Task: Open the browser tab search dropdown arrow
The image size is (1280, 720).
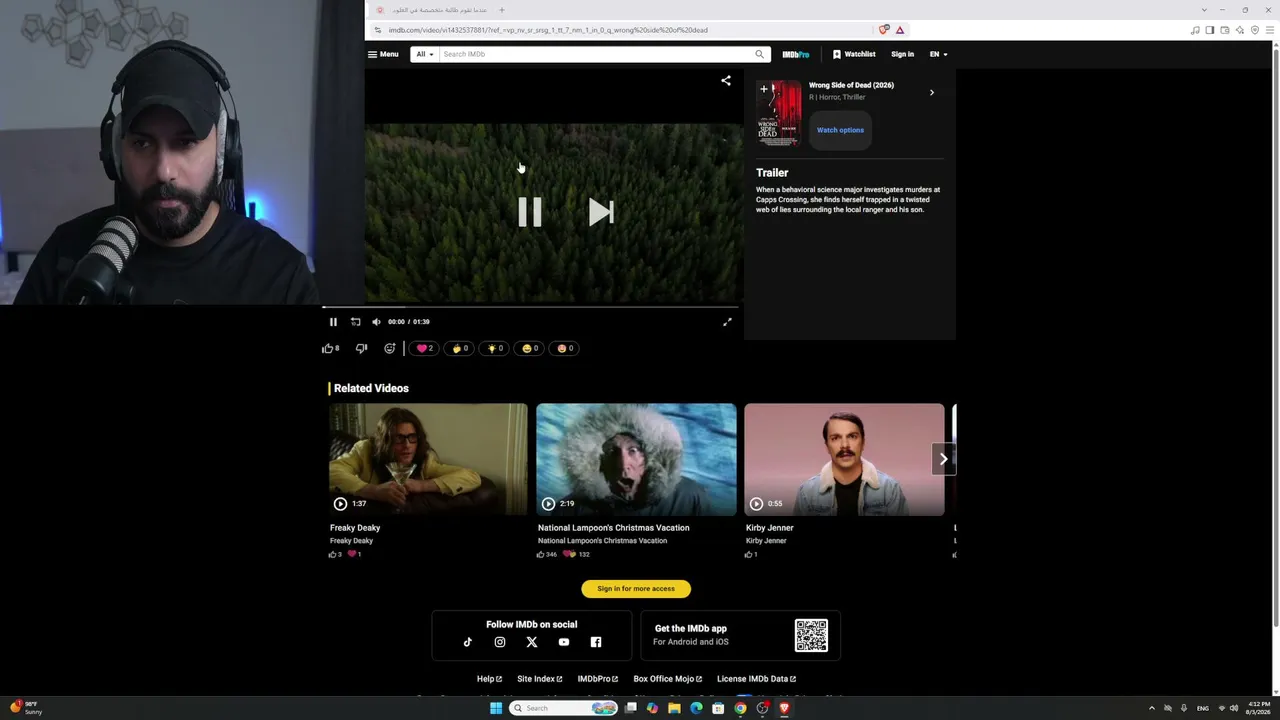Action: [1204, 10]
